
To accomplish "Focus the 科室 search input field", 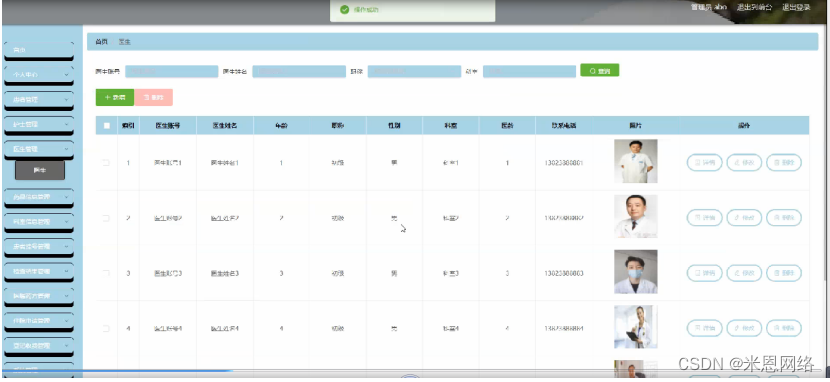I will point(529,71).
